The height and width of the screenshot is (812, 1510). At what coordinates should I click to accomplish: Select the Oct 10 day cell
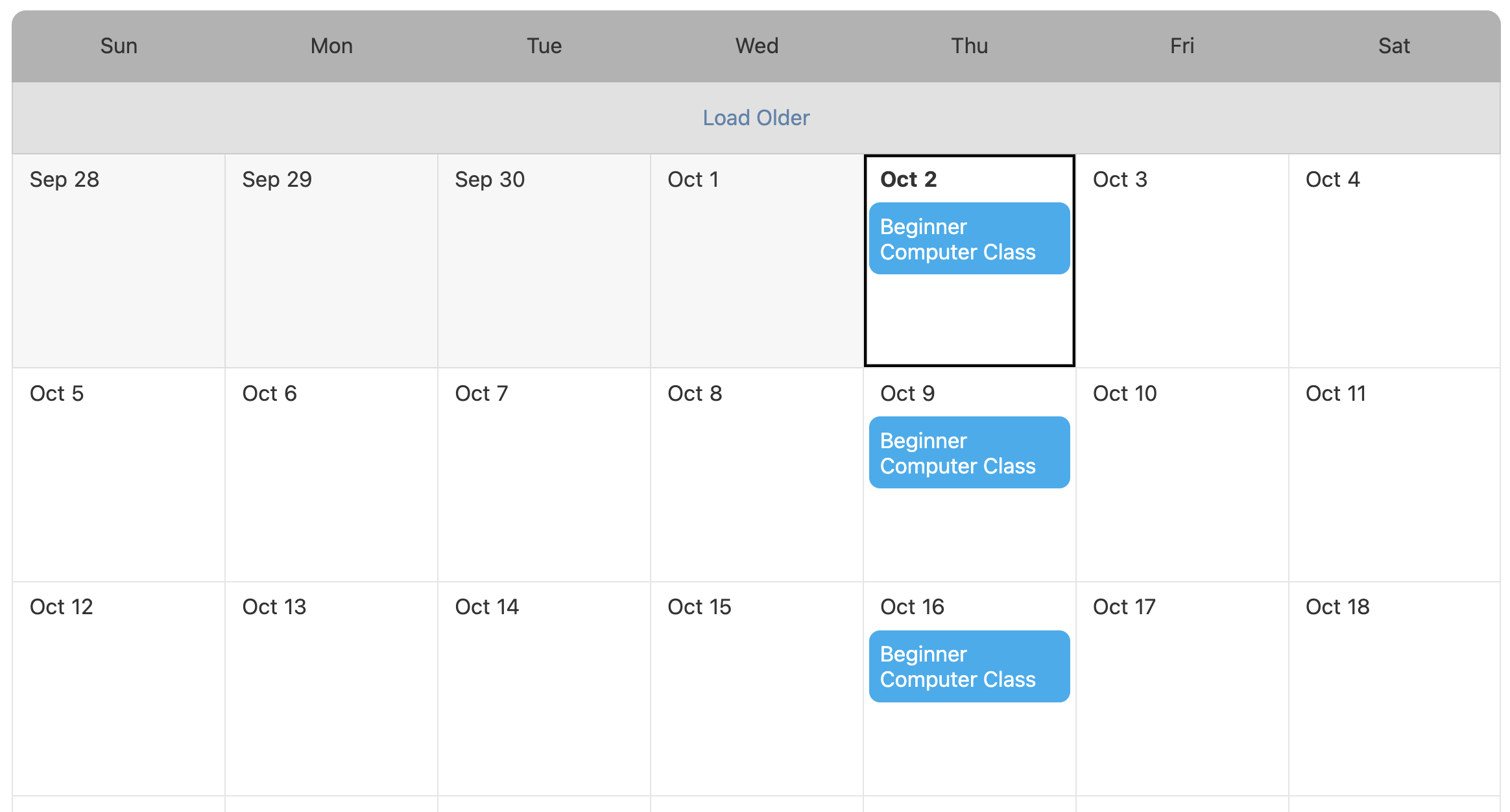[x=1182, y=486]
